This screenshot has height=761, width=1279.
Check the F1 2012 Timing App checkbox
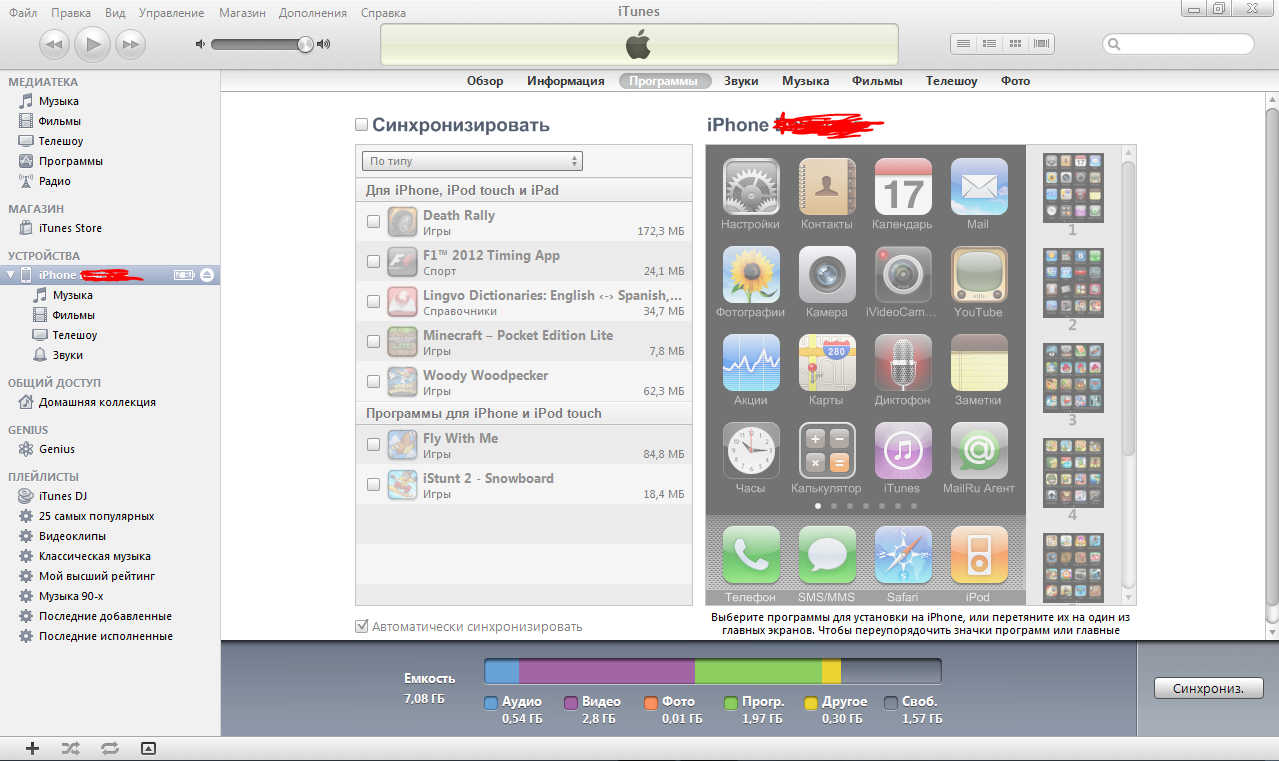click(x=373, y=262)
